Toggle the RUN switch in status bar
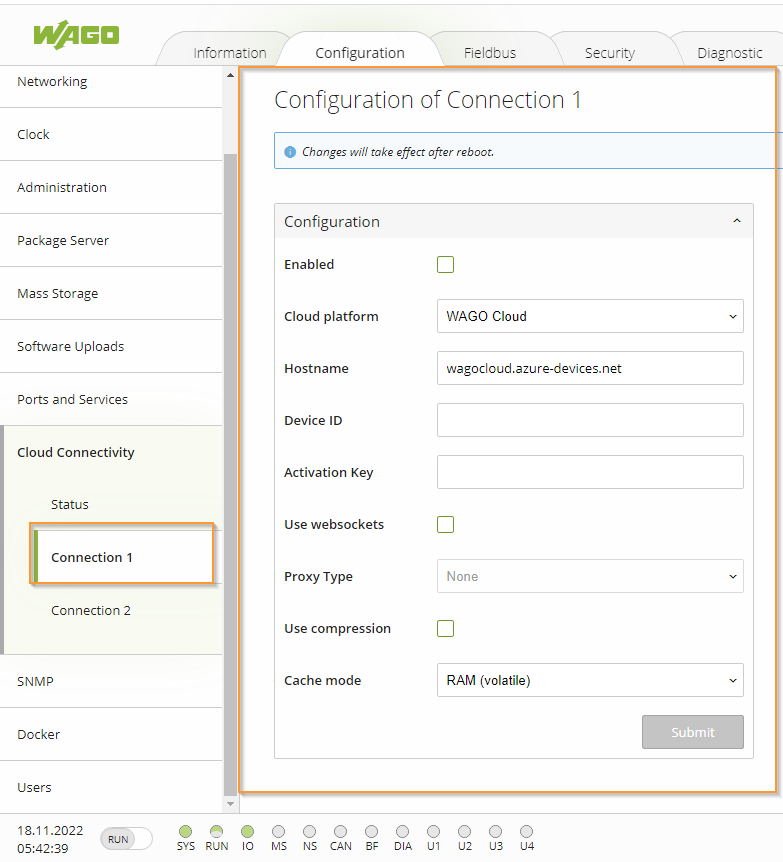This screenshot has height=862, width=783. coord(126,839)
